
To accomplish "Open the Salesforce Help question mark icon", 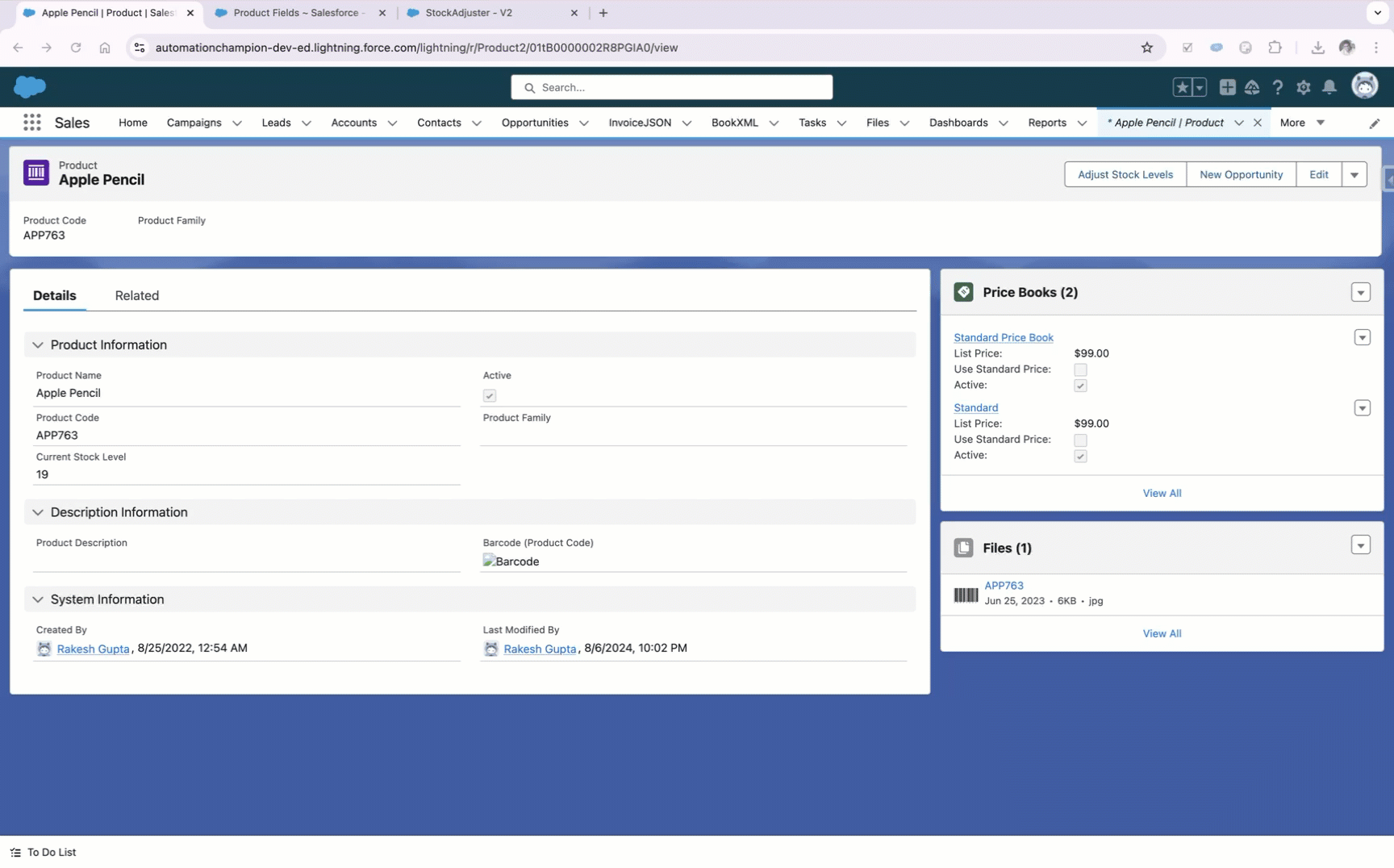I will (x=1278, y=87).
